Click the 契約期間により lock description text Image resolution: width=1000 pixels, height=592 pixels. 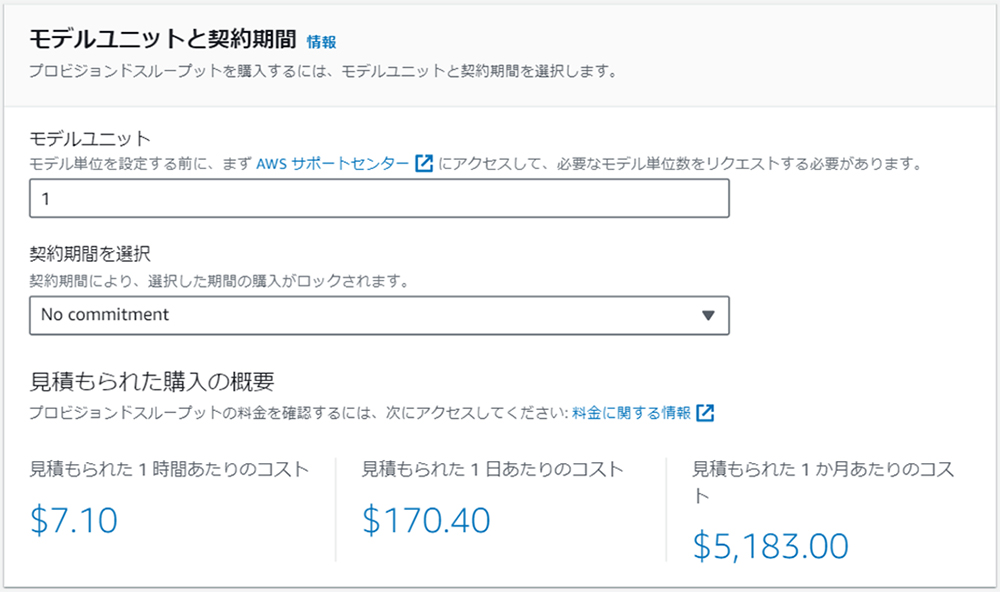pyautogui.click(x=219, y=281)
